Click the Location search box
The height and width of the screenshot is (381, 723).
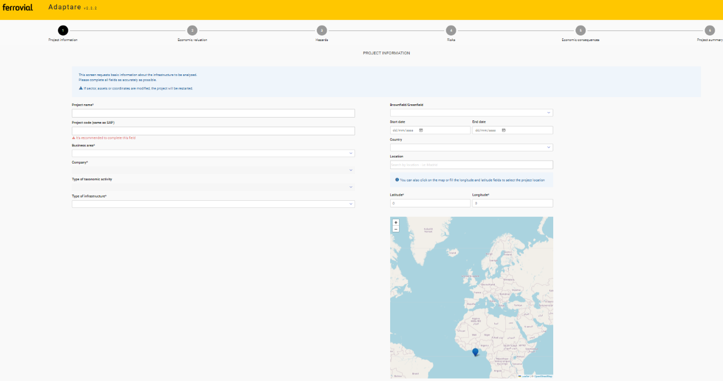[471, 165]
